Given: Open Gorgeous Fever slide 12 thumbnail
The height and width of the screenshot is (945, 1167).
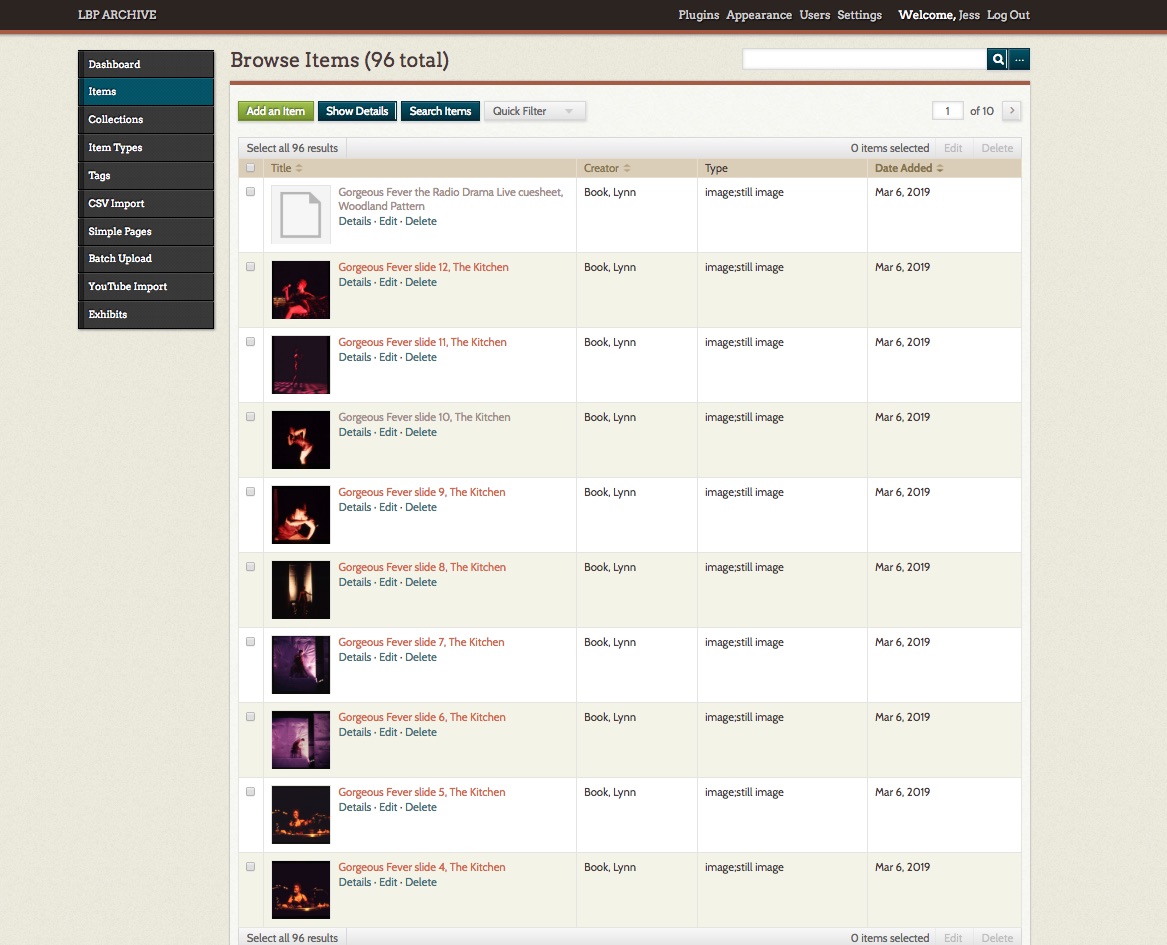Looking at the screenshot, I should [x=300, y=290].
